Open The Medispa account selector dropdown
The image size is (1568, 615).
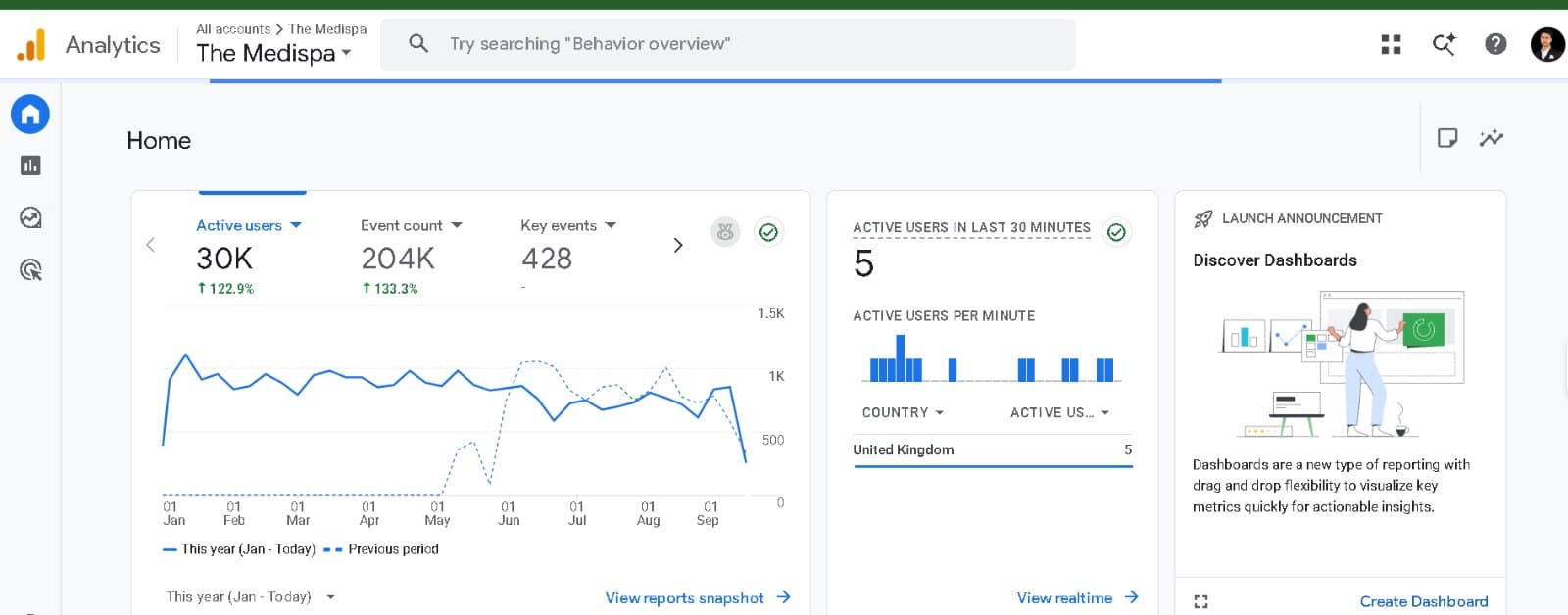pos(274,53)
